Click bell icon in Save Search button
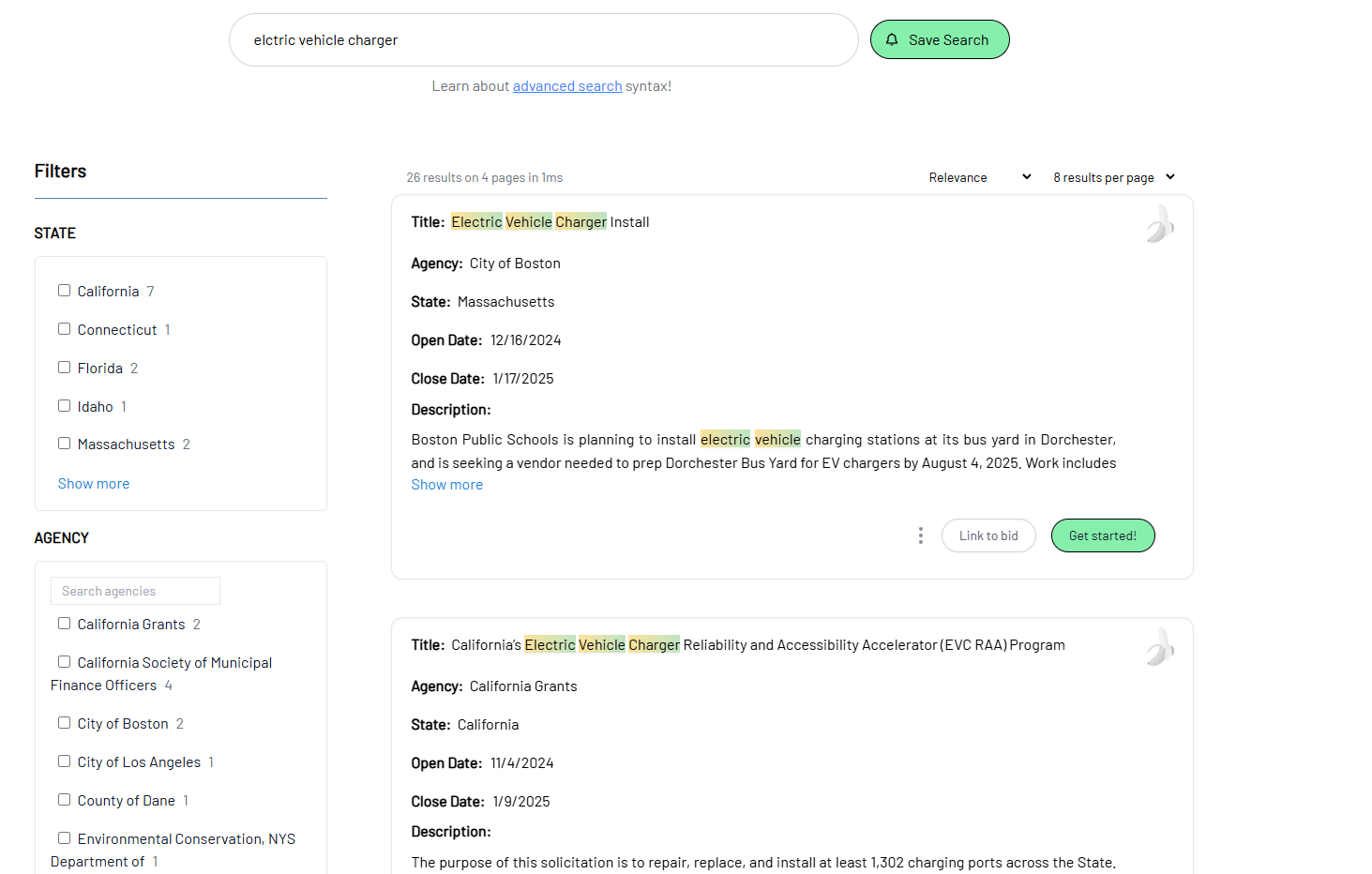1372x874 pixels. click(x=892, y=39)
